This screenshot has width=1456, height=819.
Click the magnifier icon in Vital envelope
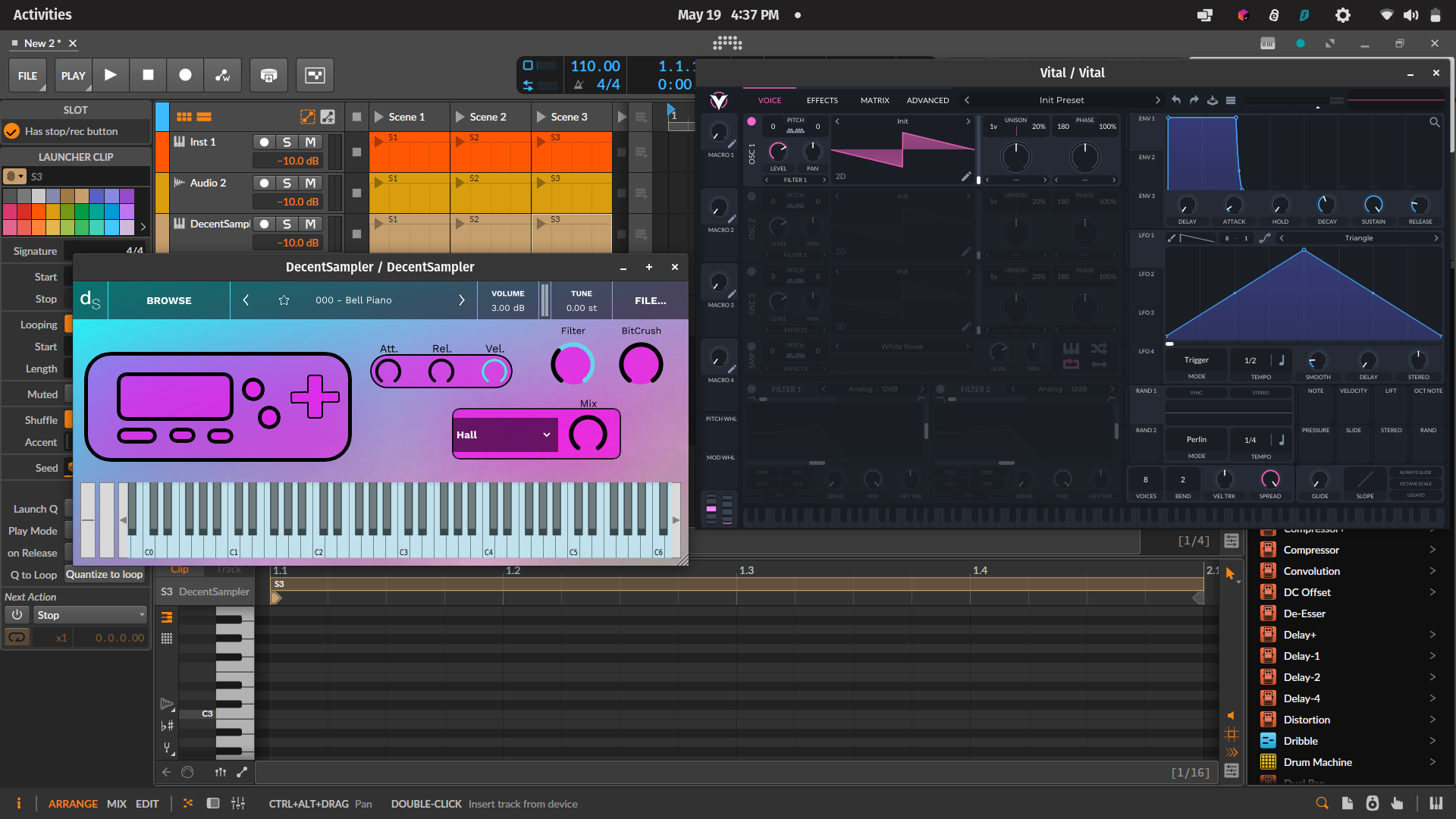coord(1434,122)
